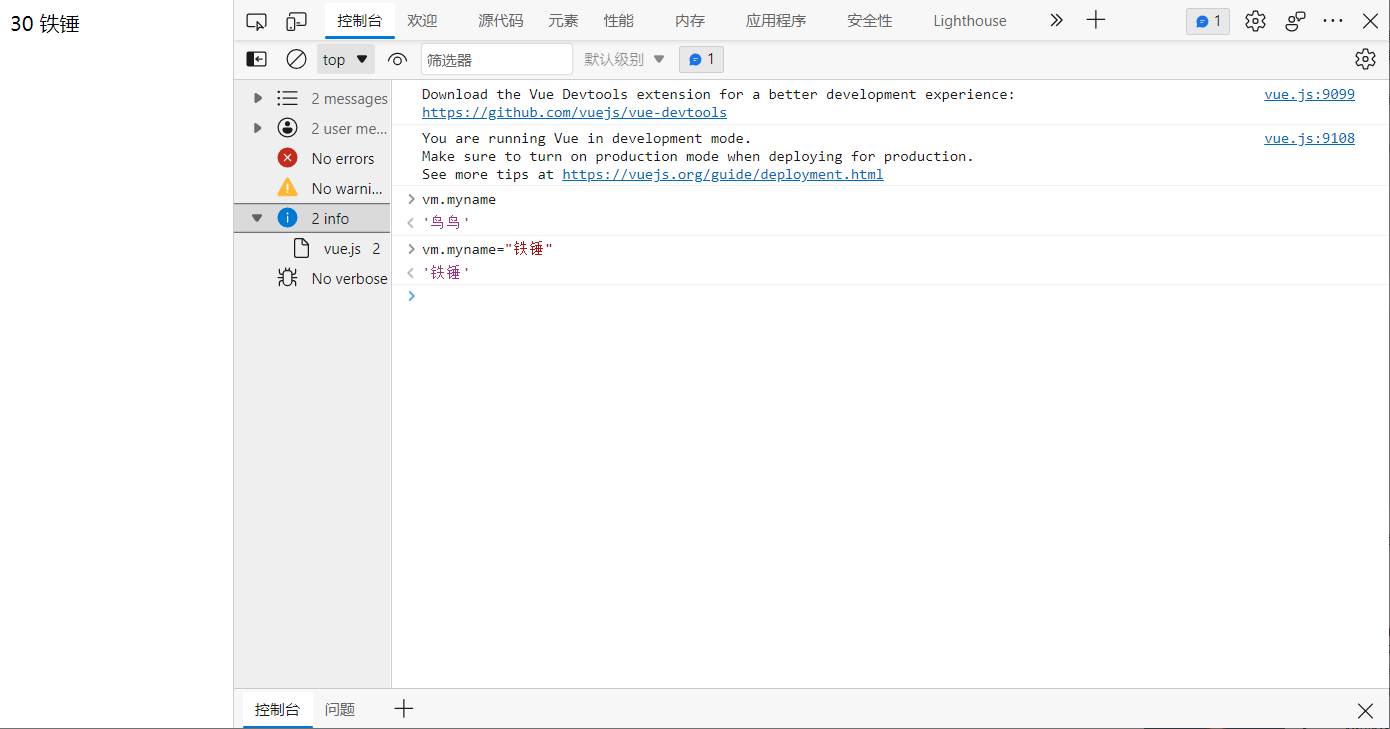The image size is (1390, 729).
Task: Open the 默认级别 log level dropdown
Action: tap(625, 60)
